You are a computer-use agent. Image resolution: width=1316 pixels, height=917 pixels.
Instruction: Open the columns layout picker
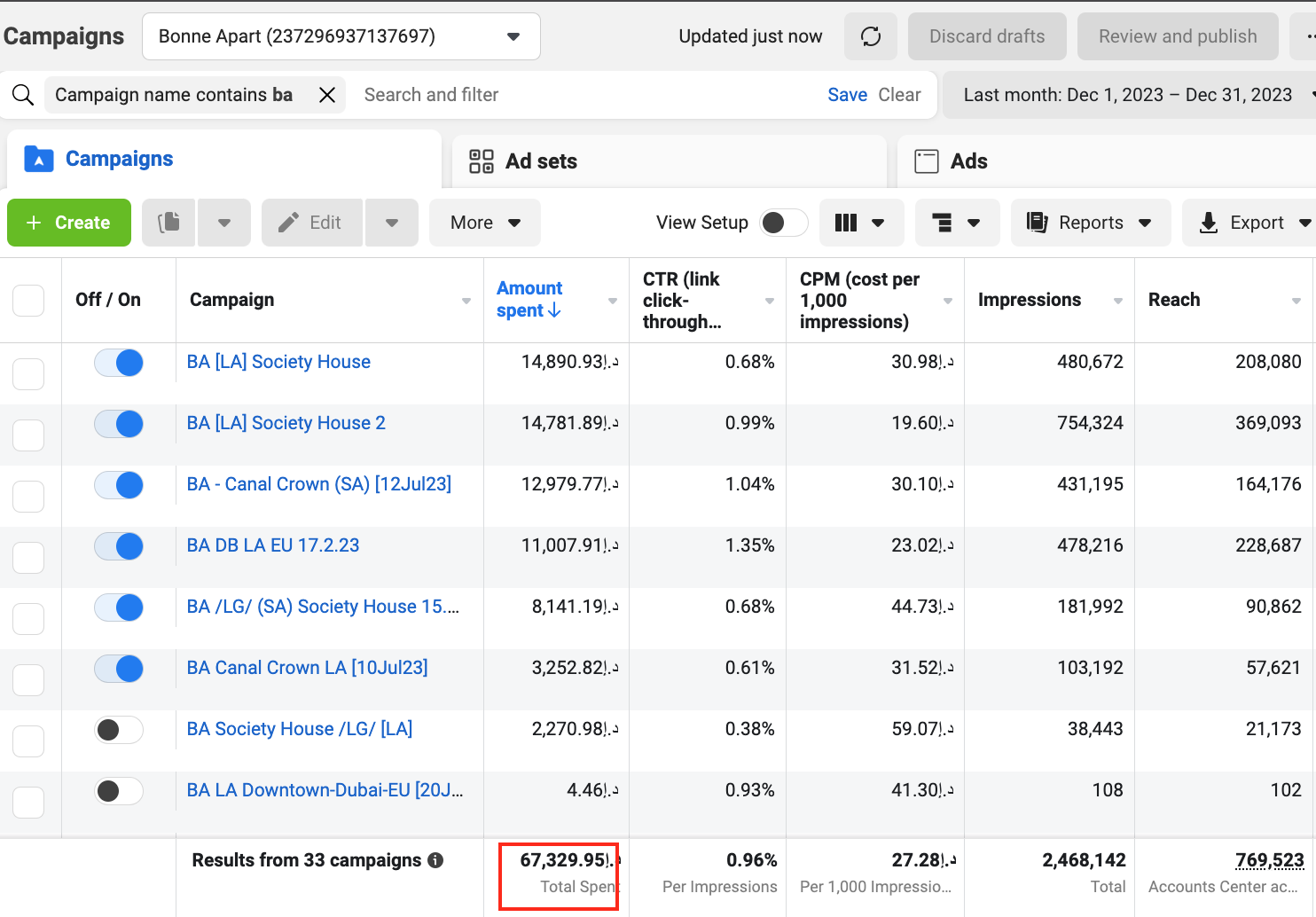pyautogui.click(x=860, y=223)
